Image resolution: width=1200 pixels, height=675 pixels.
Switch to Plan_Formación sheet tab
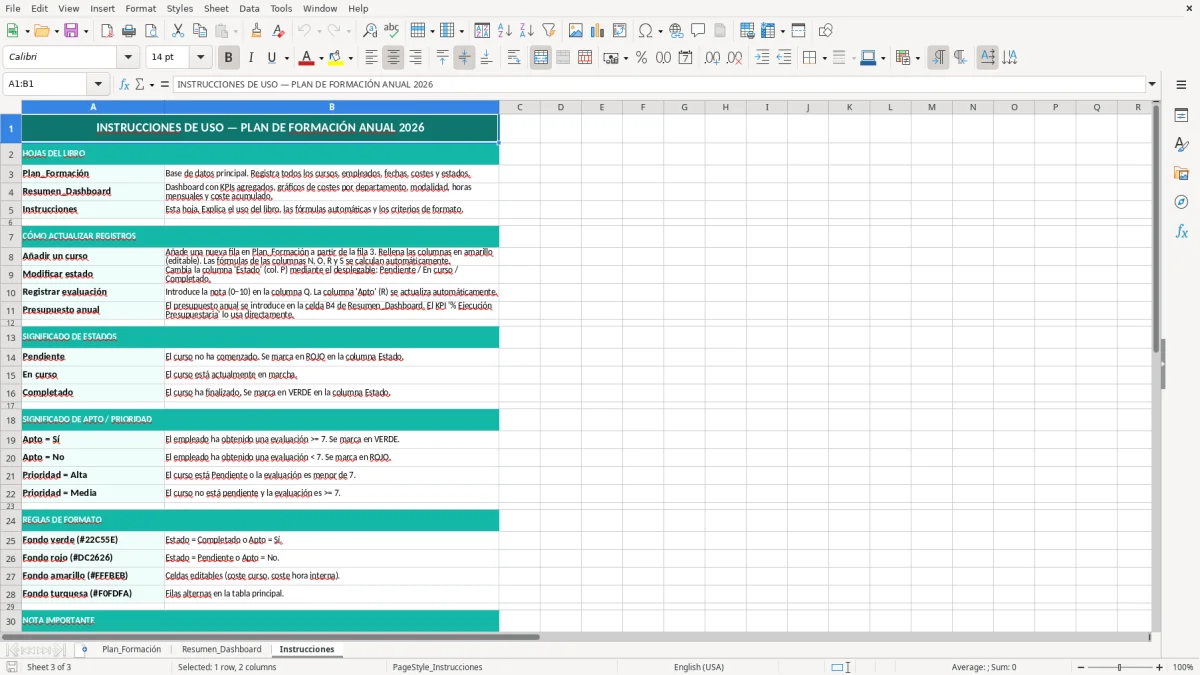pyautogui.click(x=131, y=649)
